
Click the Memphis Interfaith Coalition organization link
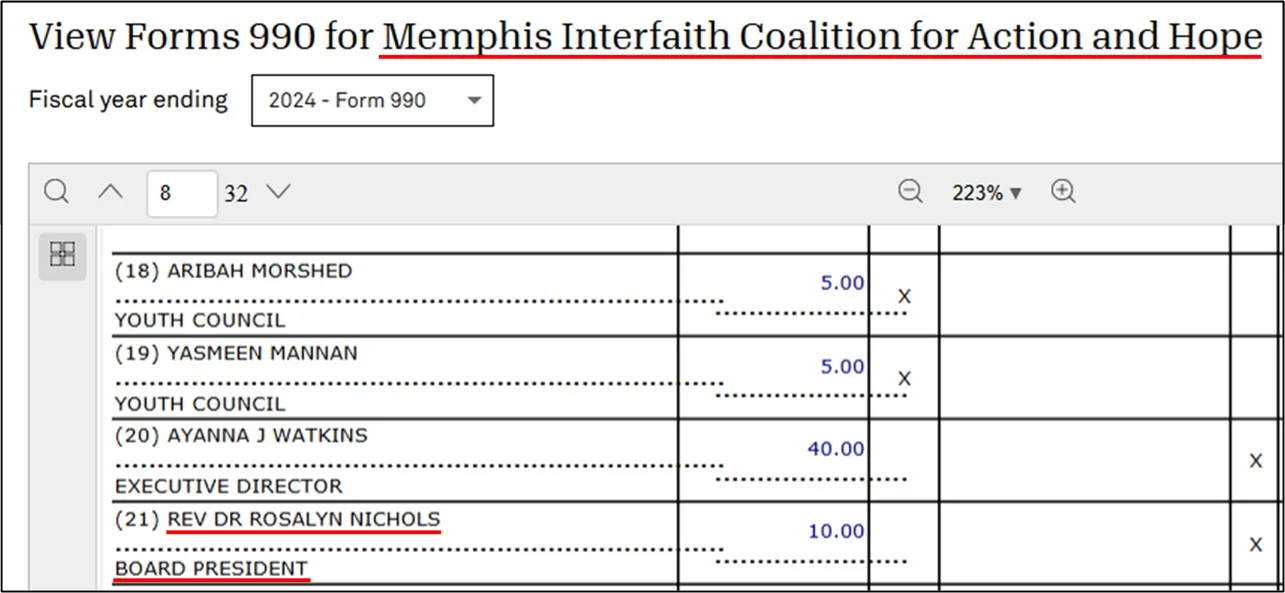coord(822,38)
